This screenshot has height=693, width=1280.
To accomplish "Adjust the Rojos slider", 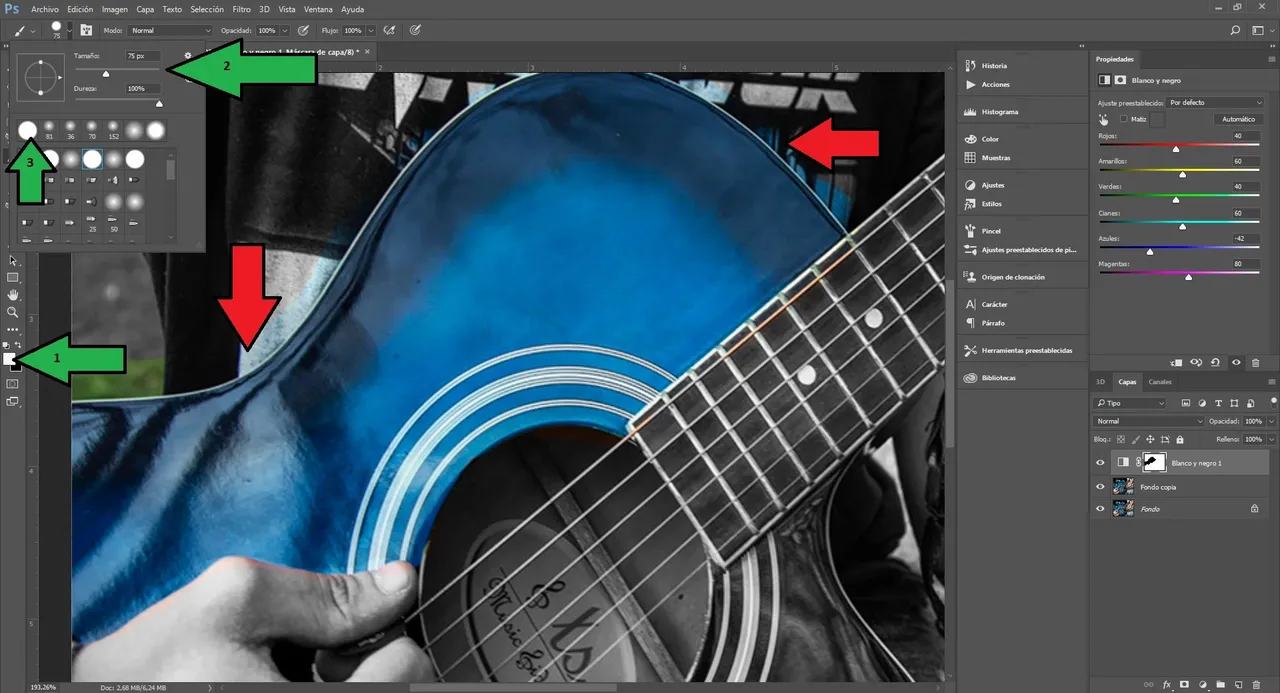I will click(1176, 148).
